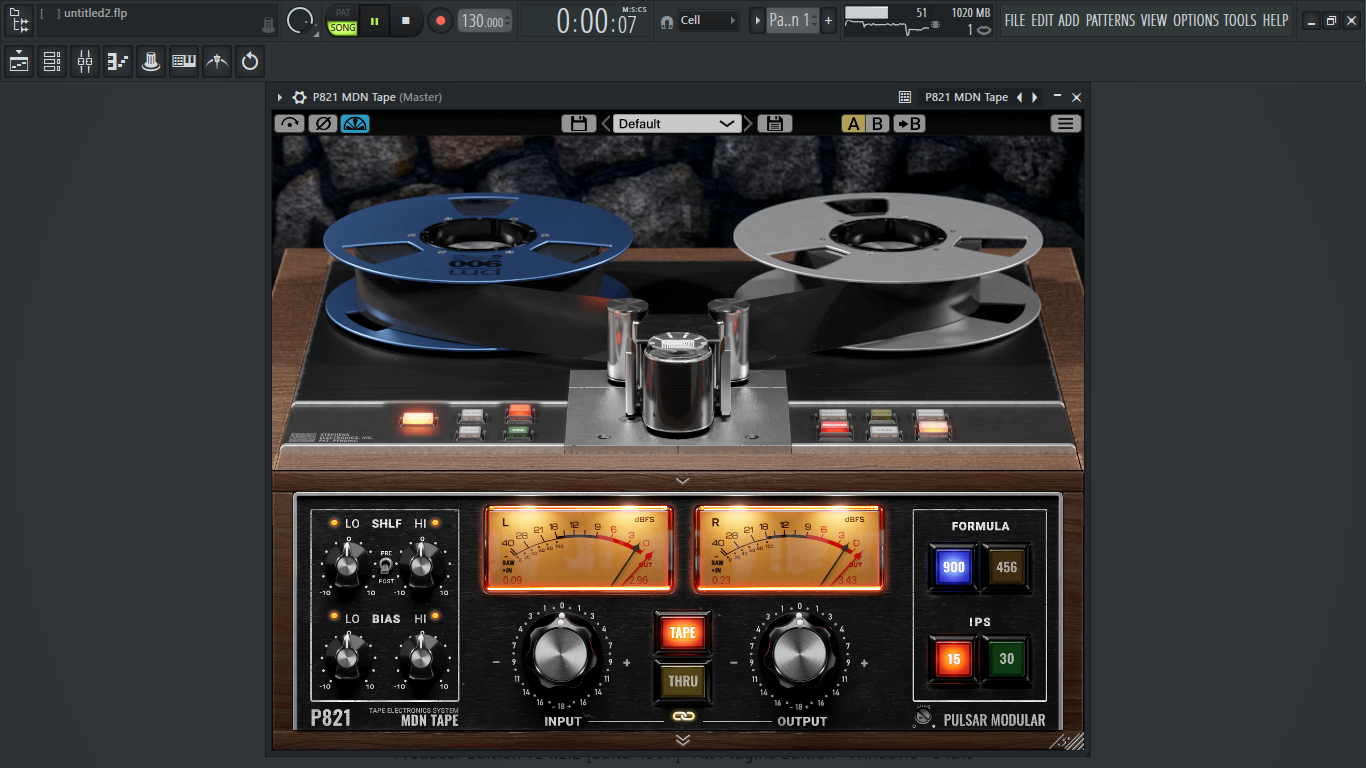Click the main volume dial in transport
1366x768 pixels.
click(x=299, y=20)
